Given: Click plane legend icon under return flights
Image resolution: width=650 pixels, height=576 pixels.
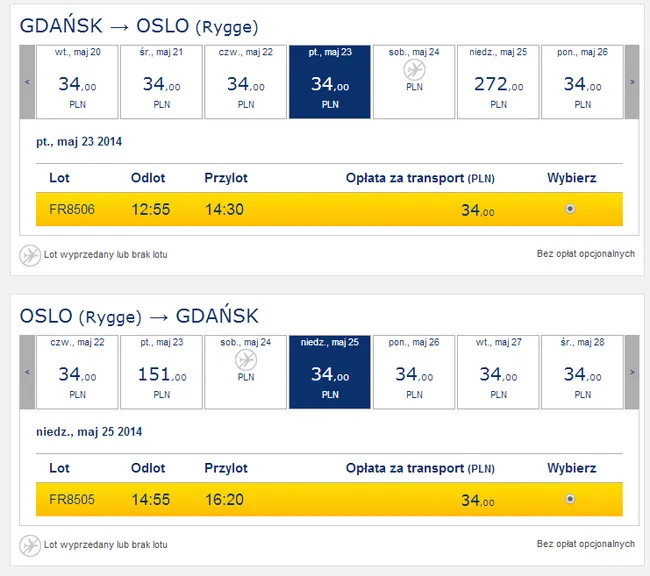Looking at the screenshot, I should 30,546.
